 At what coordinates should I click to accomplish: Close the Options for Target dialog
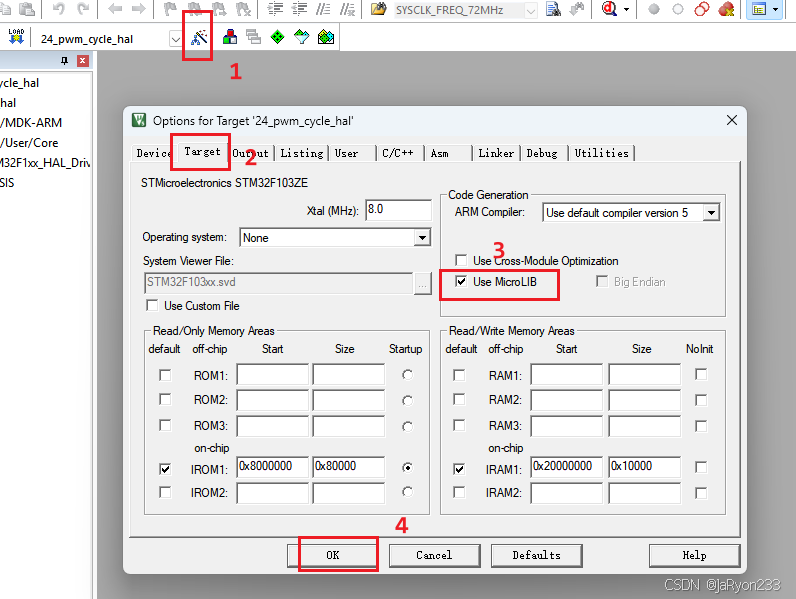732,120
